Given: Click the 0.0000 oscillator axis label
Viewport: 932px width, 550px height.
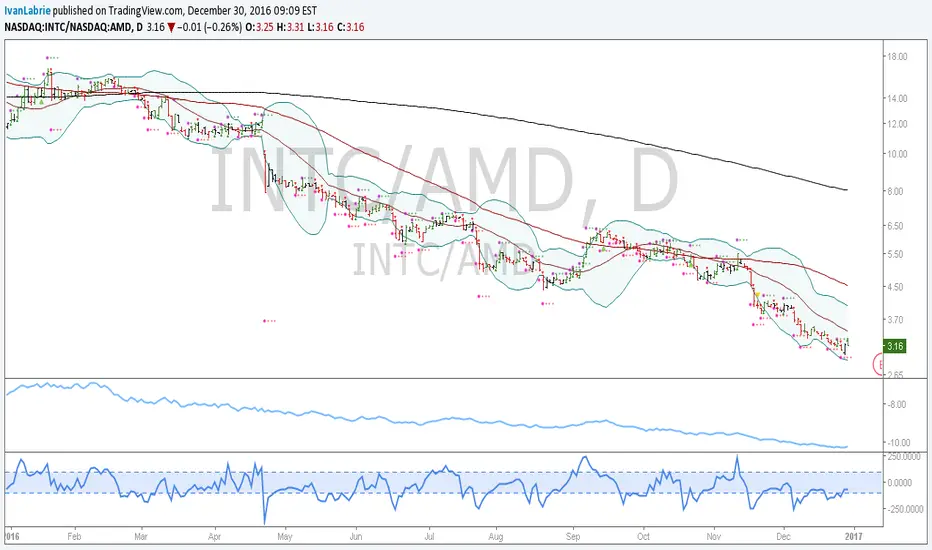Looking at the screenshot, I should pyautogui.click(x=899, y=483).
